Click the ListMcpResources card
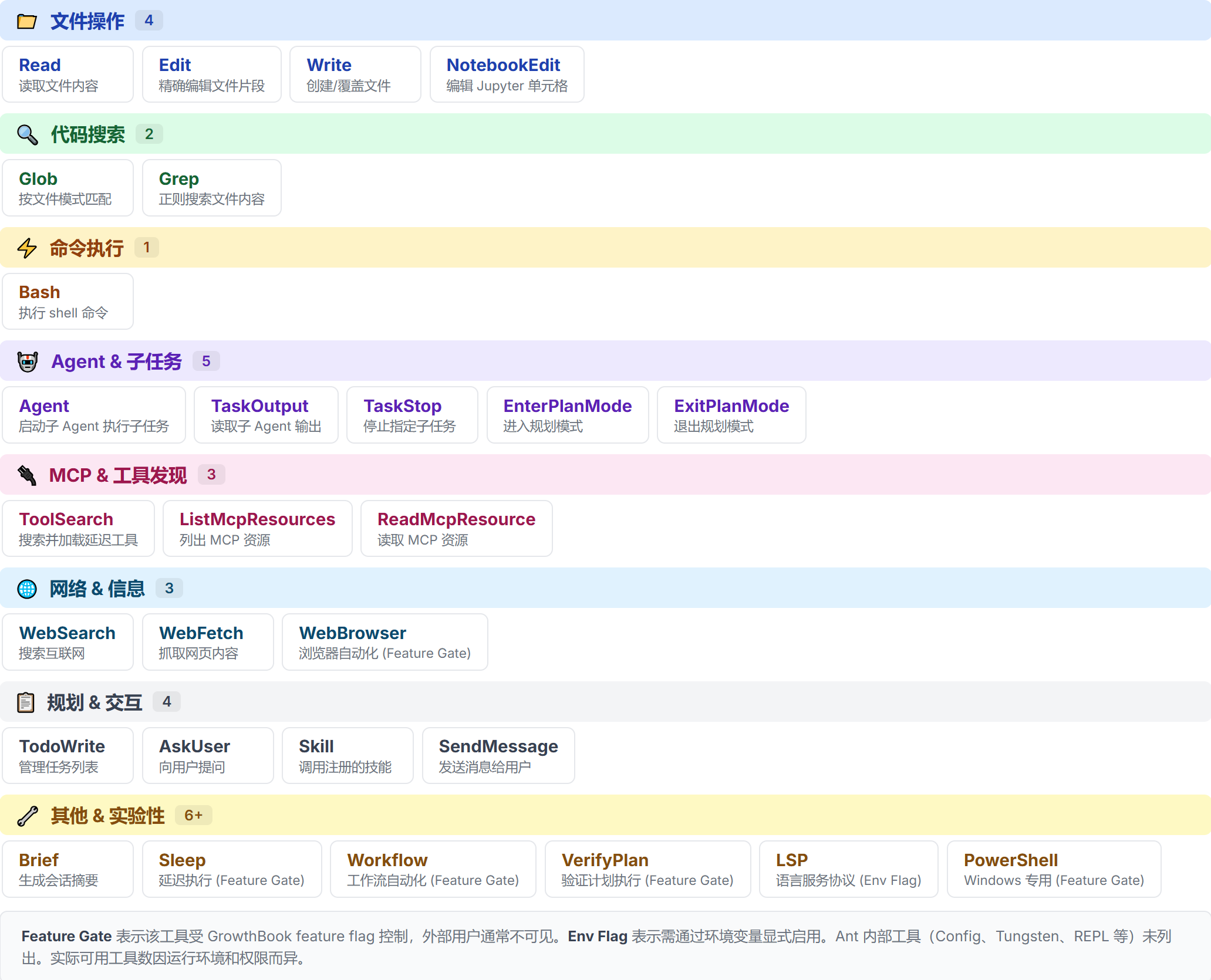 coord(257,528)
